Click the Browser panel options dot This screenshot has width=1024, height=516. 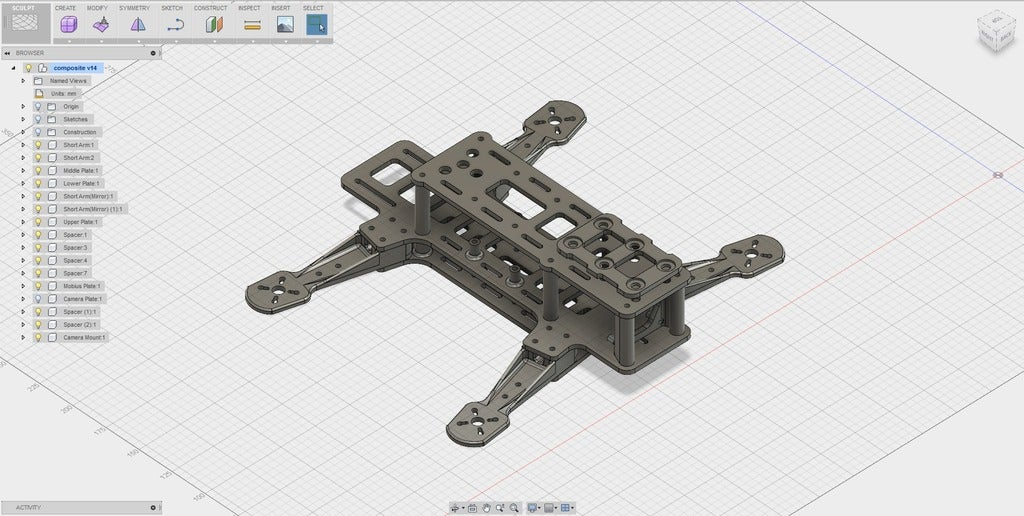tap(153, 53)
